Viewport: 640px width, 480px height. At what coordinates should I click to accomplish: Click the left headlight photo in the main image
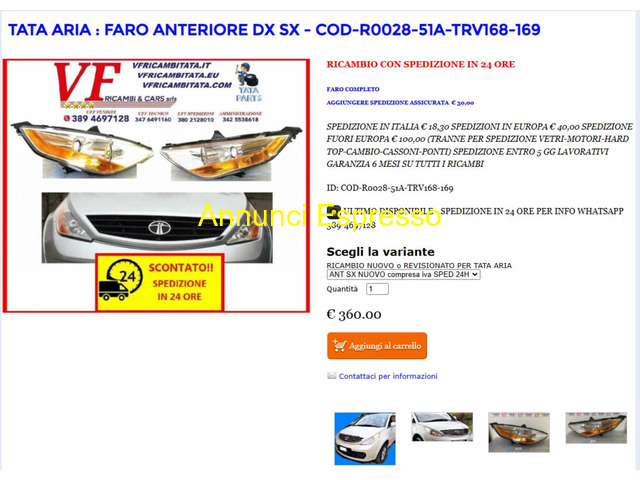83,150
